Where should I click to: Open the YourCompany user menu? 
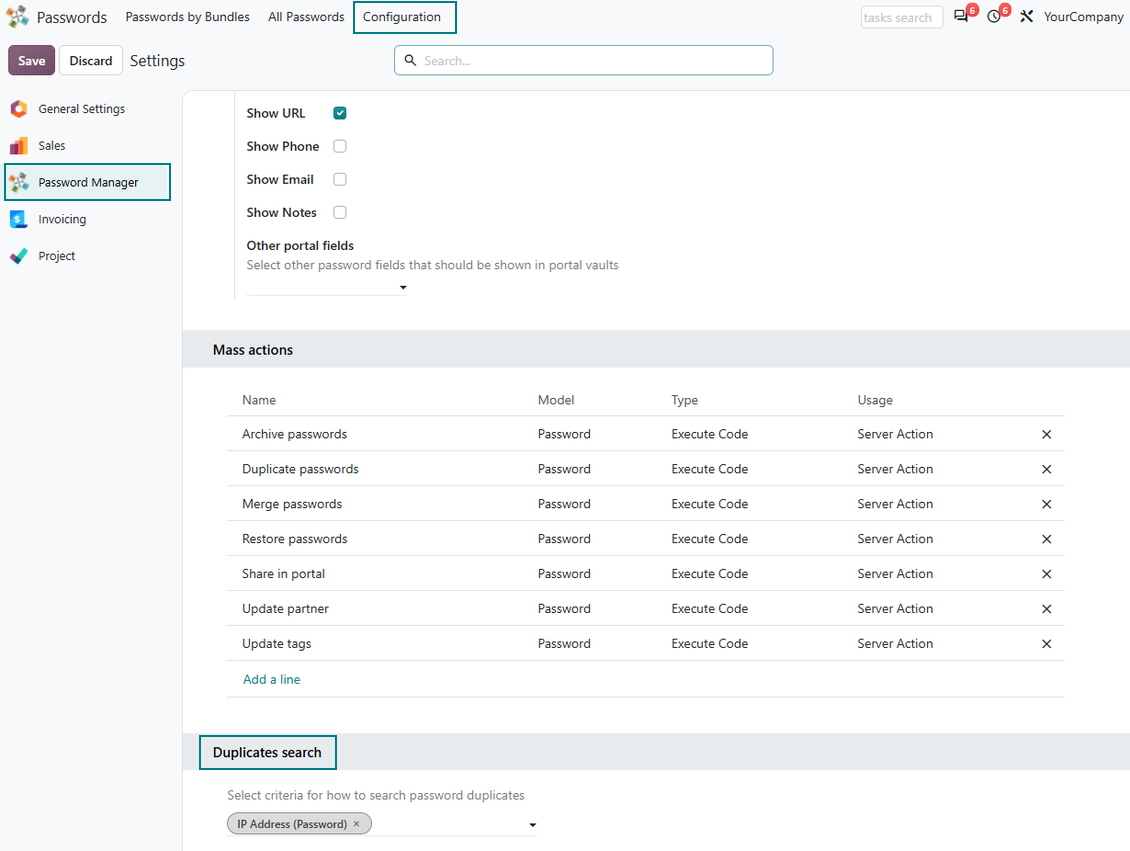click(1083, 17)
